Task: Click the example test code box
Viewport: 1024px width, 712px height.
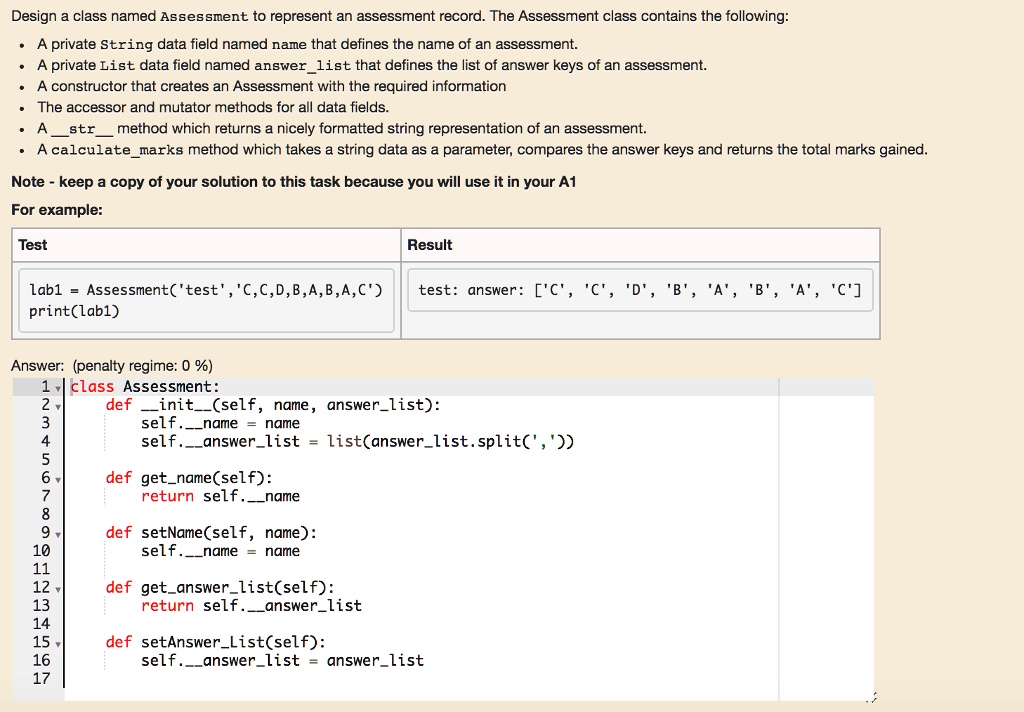Action: (x=206, y=300)
